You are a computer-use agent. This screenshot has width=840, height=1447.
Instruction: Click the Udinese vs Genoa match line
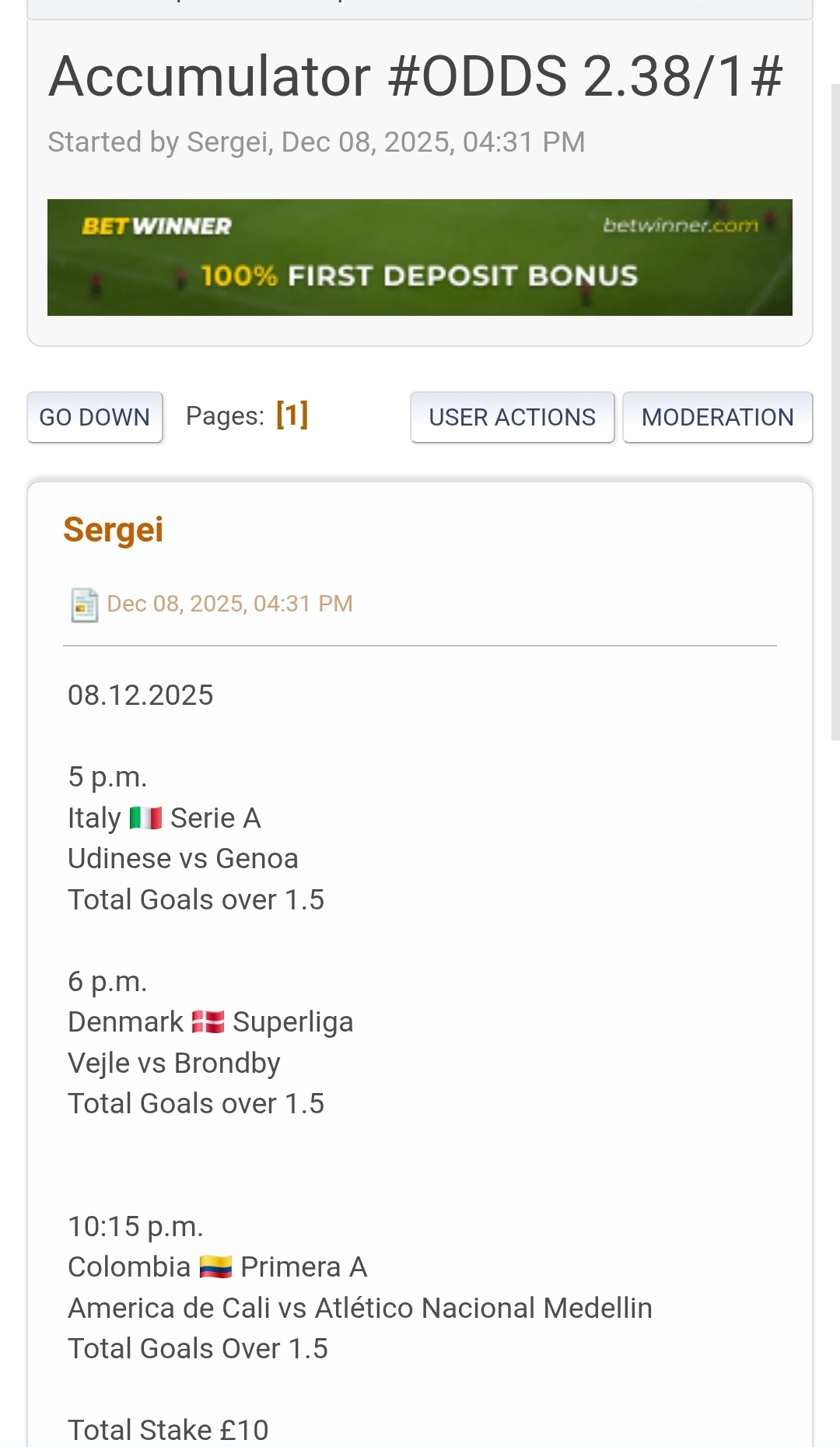(x=183, y=859)
